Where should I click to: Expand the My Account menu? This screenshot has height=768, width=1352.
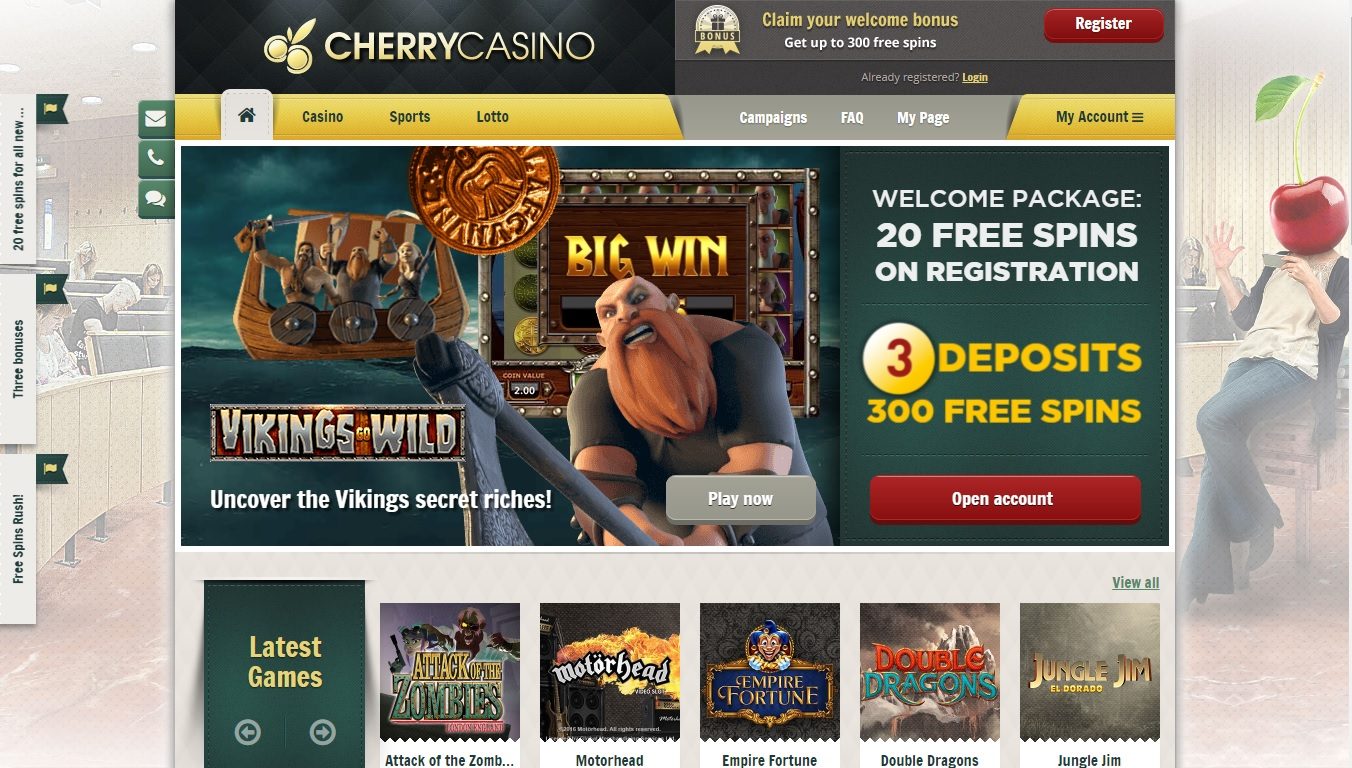point(1099,117)
